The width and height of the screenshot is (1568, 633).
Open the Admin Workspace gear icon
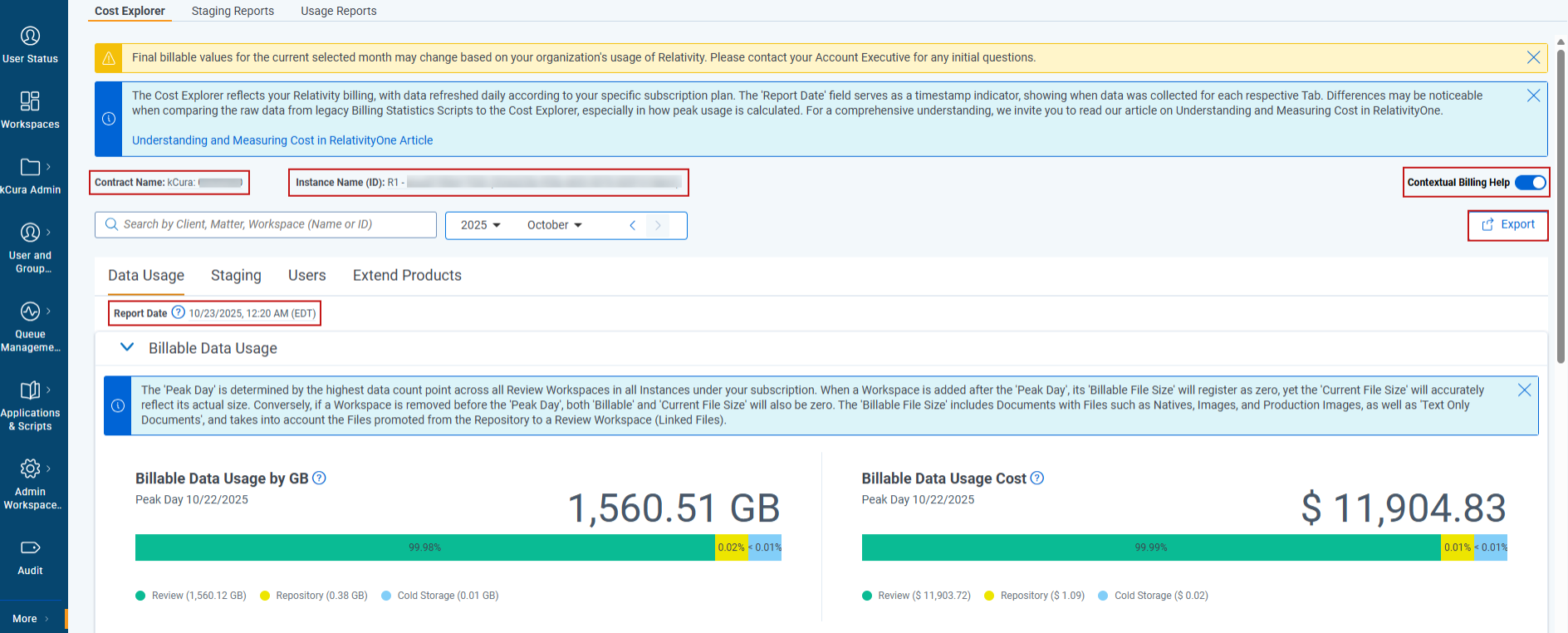(x=30, y=469)
